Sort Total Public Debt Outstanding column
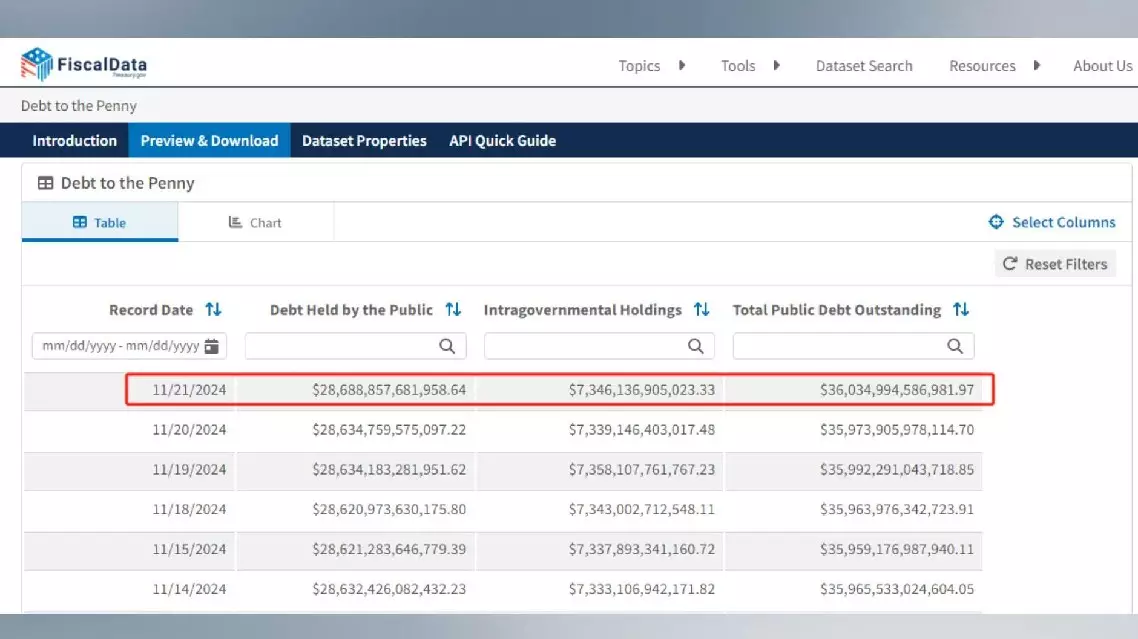 961,310
